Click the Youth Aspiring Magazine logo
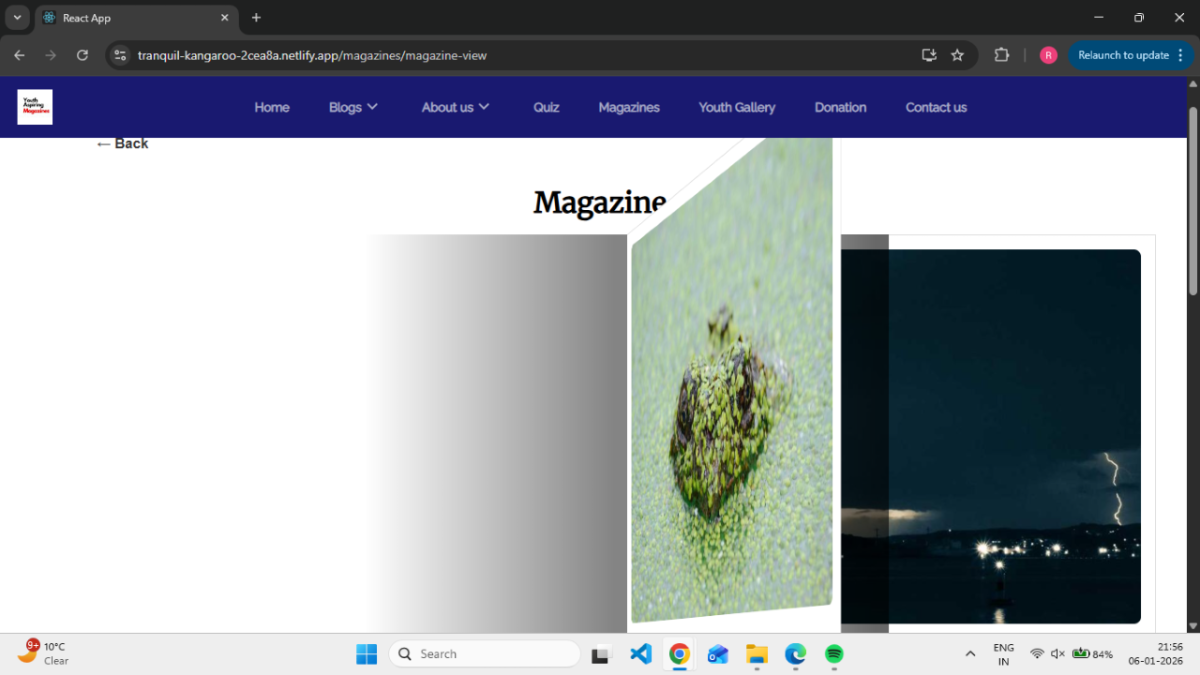The height and width of the screenshot is (675, 1200). pyautogui.click(x=35, y=107)
